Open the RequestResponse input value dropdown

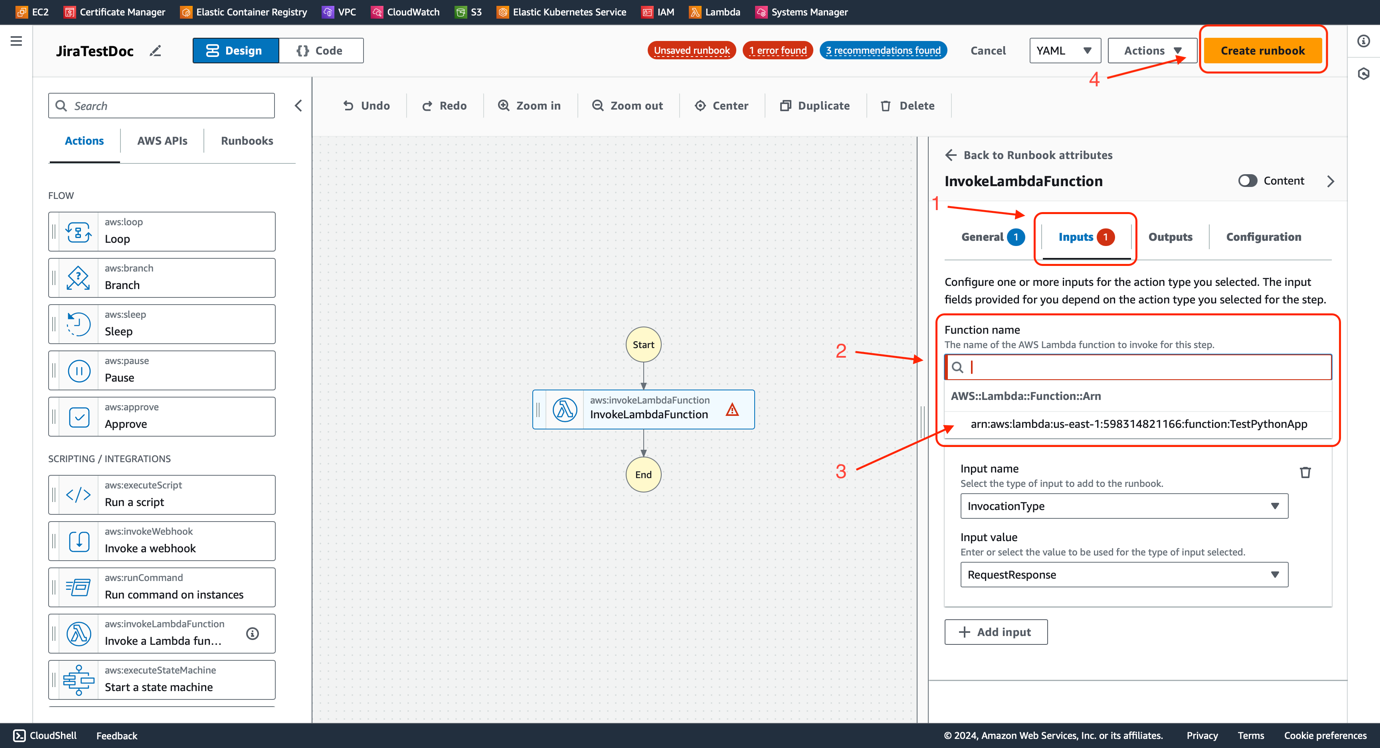coord(1124,575)
